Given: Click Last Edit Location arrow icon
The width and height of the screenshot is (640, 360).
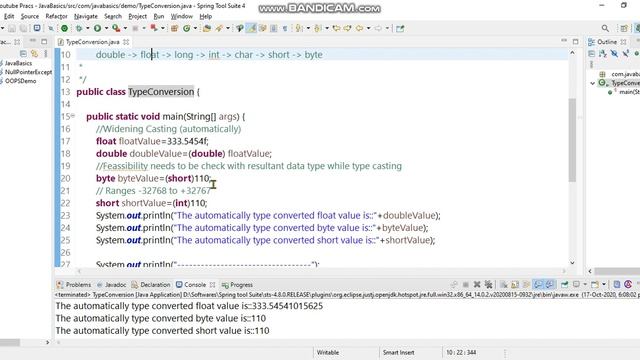Looking at the screenshot, I should [336, 28].
